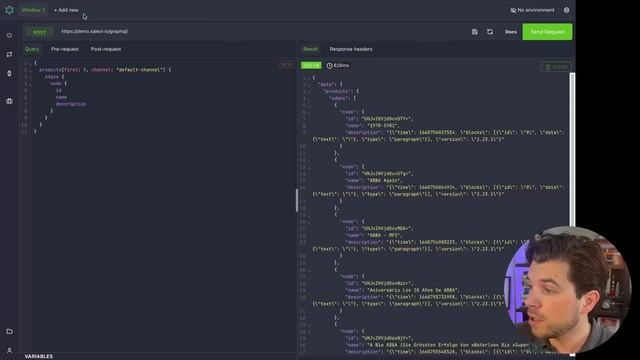640x360 pixels.
Task: Switch to the Post-request tab
Action: point(106,49)
